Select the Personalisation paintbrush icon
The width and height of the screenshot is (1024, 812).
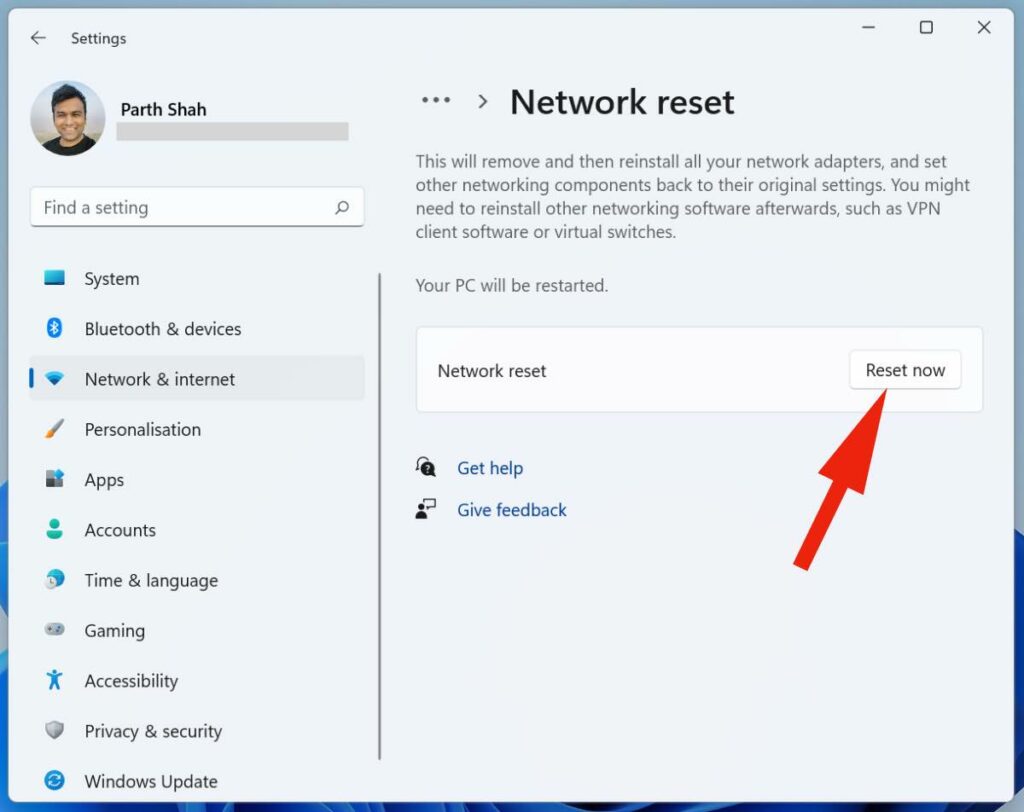point(55,429)
